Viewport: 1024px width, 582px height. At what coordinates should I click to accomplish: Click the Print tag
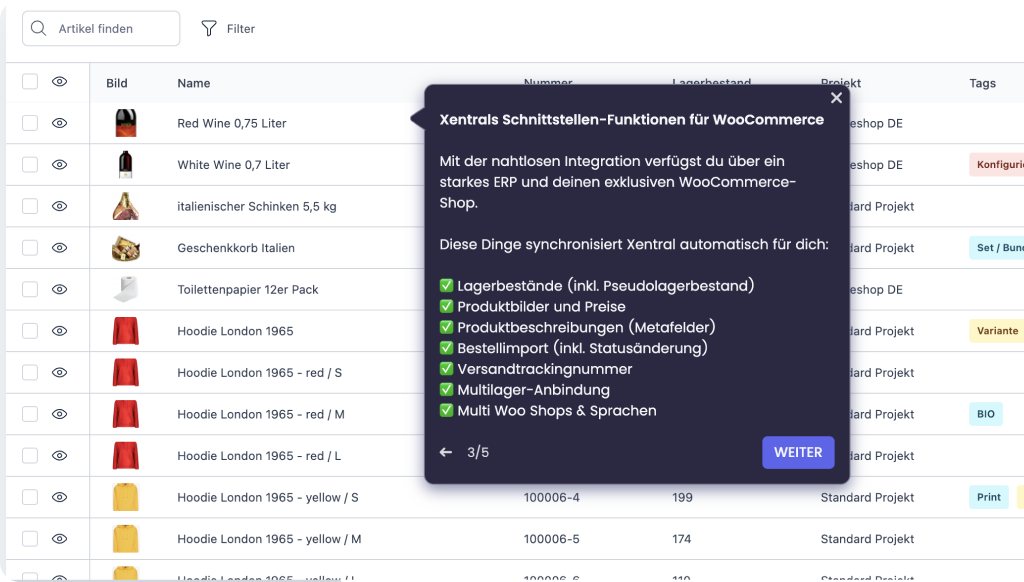[989, 497]
